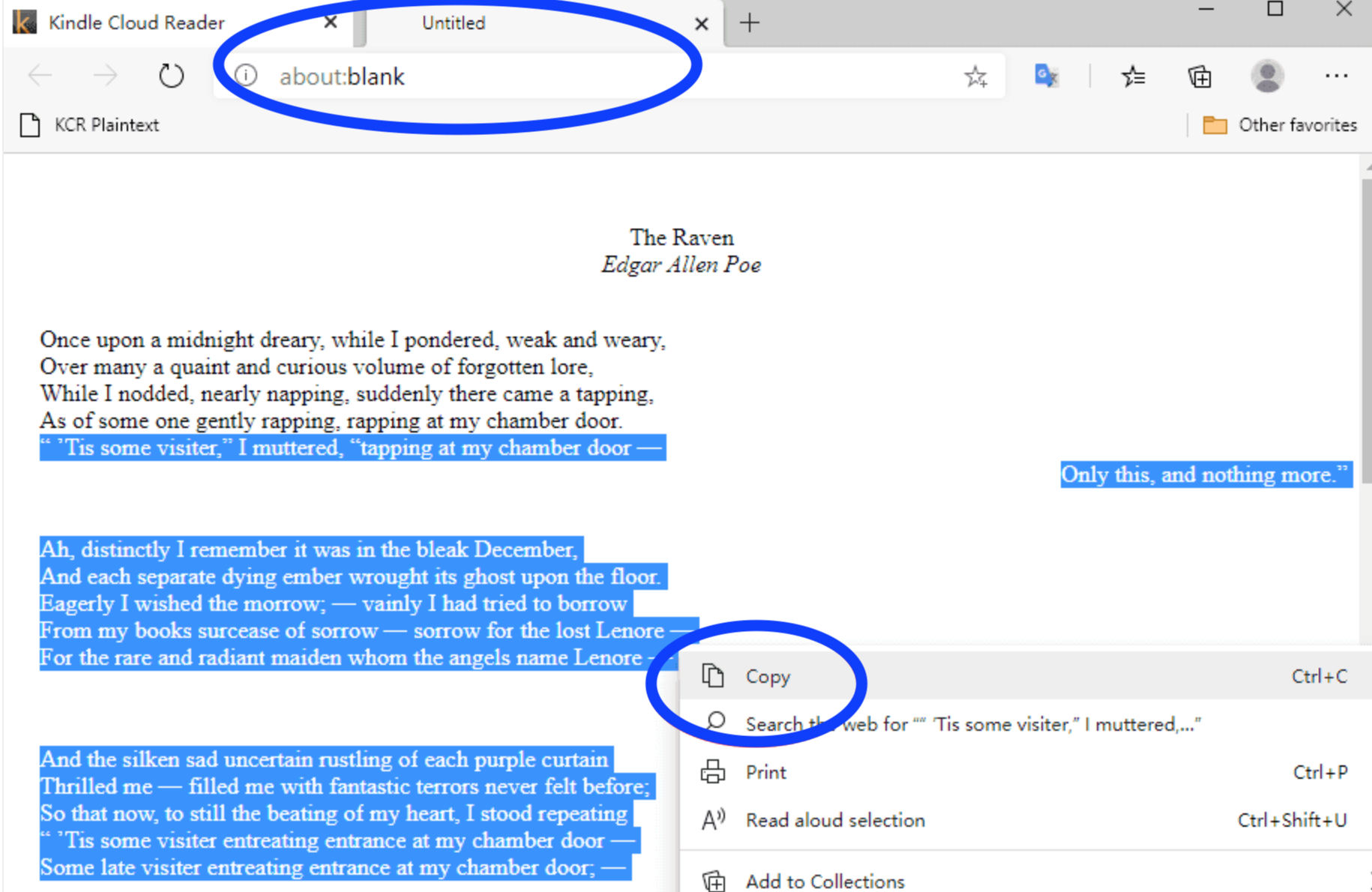The image size is (1372, 892).
Task: Add this page to favorites star
Action: click(975, 76)
